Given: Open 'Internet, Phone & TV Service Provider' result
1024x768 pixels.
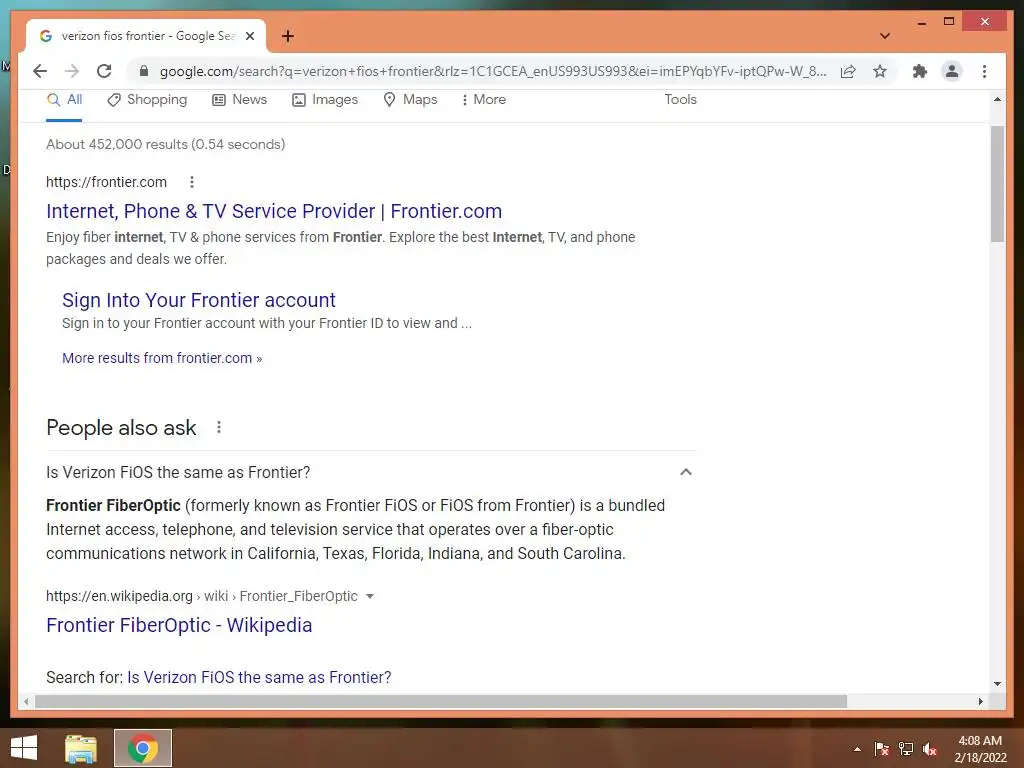Looking at the screenshot, I should pyautogui.click(x=274, y=211).
